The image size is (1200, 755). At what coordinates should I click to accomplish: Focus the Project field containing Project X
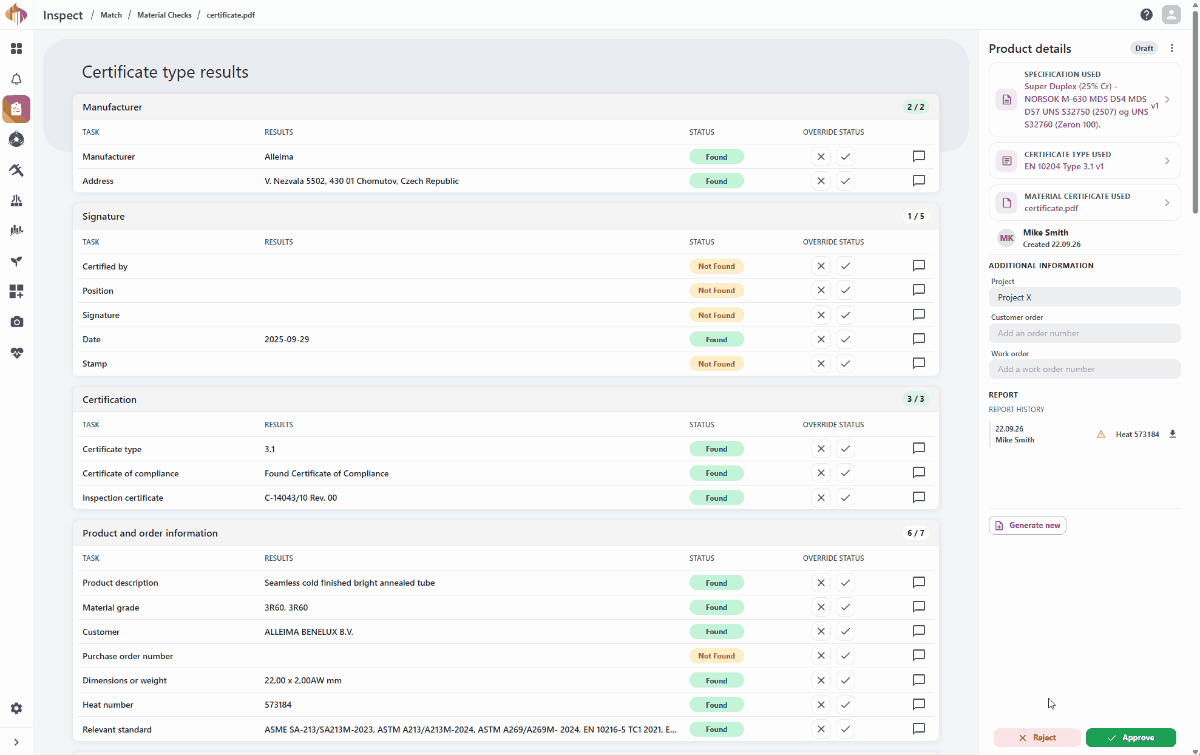coord(1085,297)
